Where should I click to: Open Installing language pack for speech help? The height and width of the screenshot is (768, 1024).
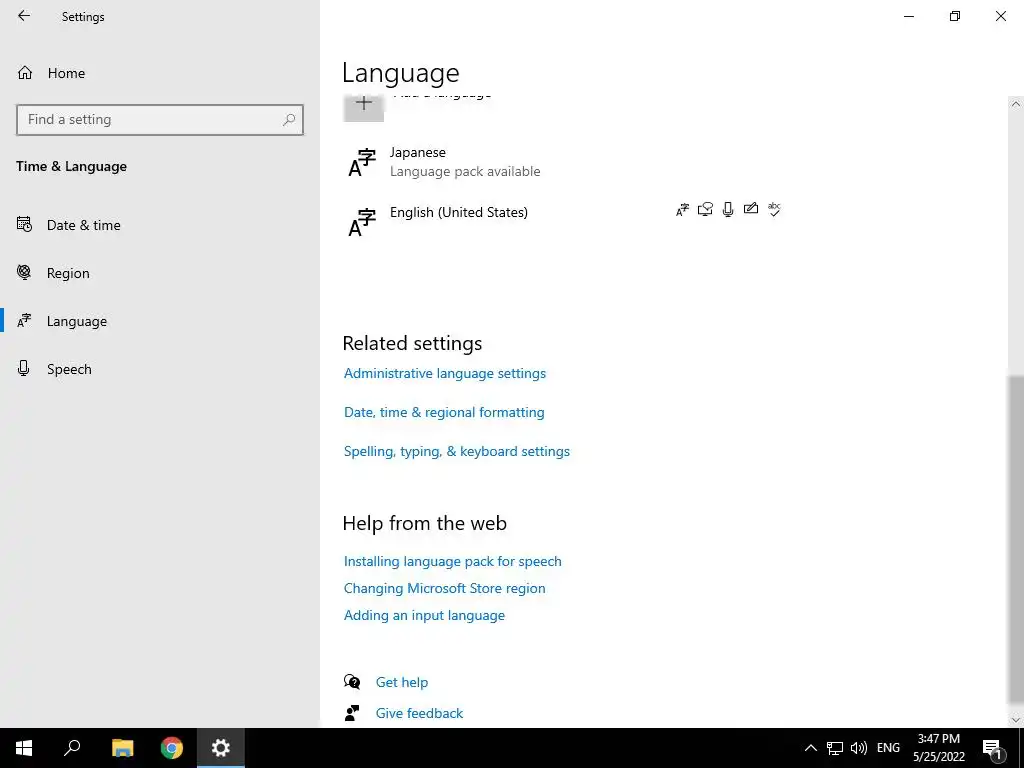[453, 562]
